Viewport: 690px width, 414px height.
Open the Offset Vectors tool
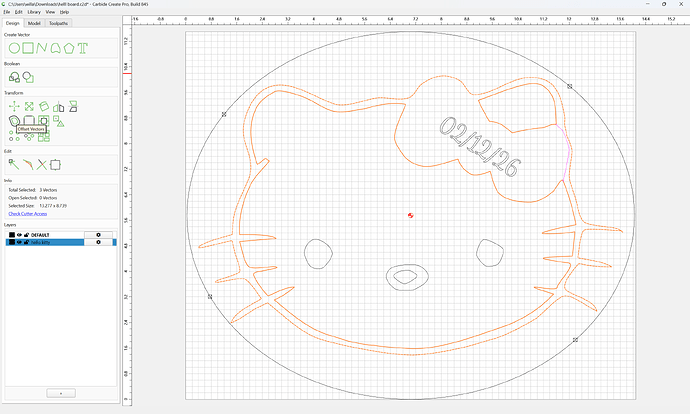pyautogui.click(x=14, y=121)
